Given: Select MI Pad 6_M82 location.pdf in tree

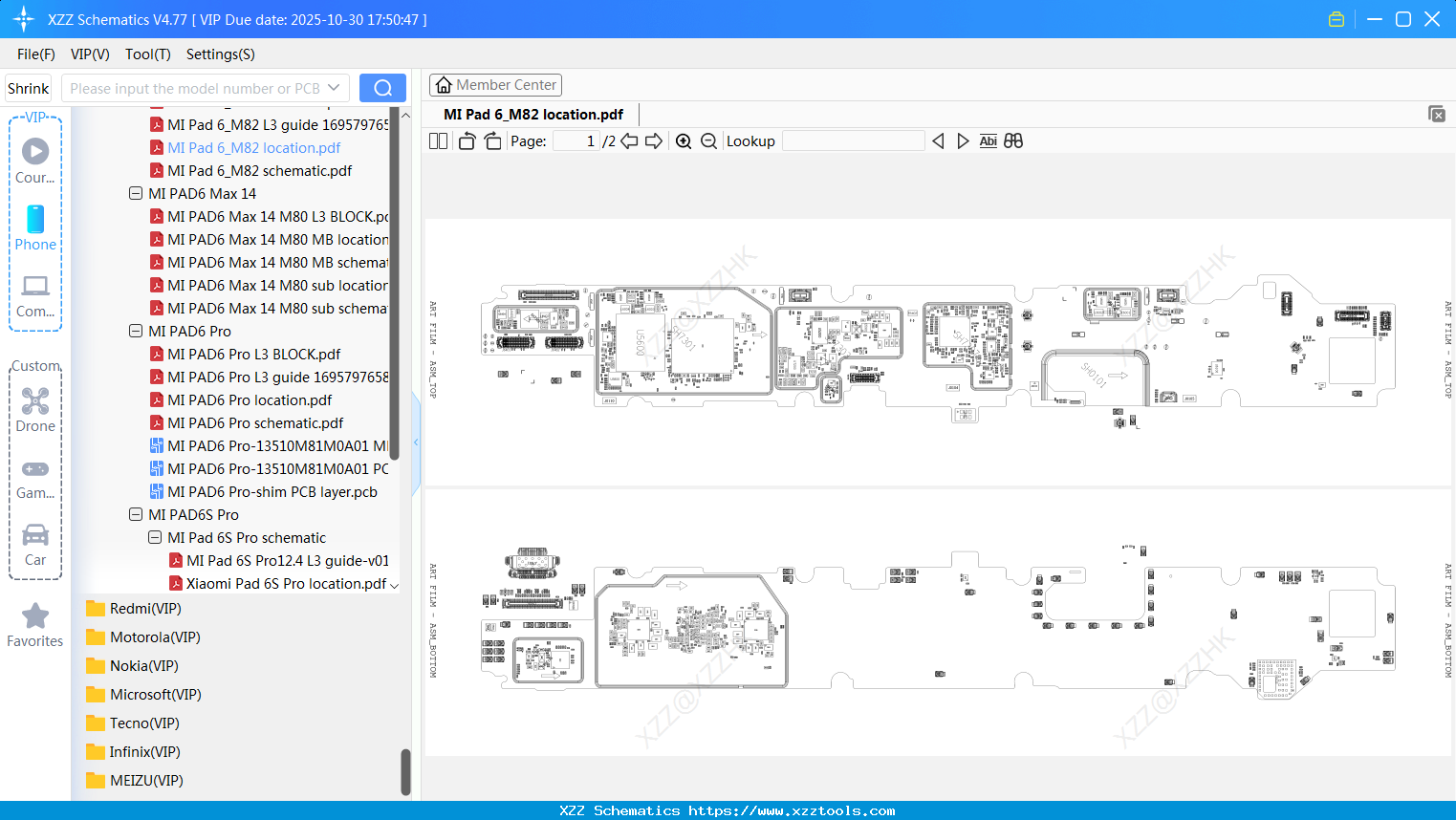Looking at the screenshot, I should 254,148.
